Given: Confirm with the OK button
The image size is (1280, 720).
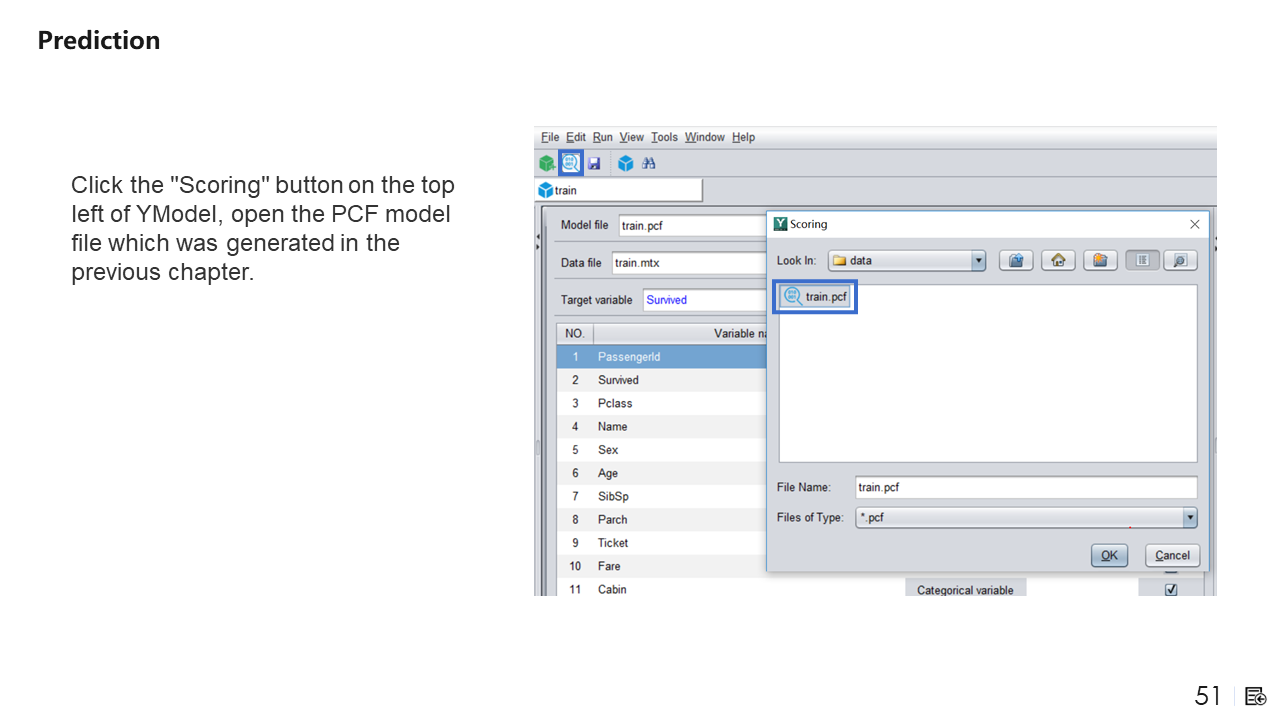Looking at the screenshot, I should 1109,556.
